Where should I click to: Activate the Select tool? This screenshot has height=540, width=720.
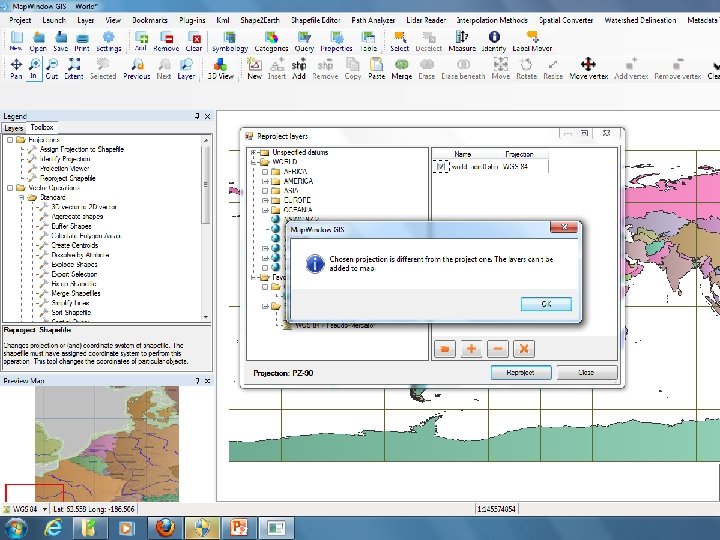pos(399,41)
